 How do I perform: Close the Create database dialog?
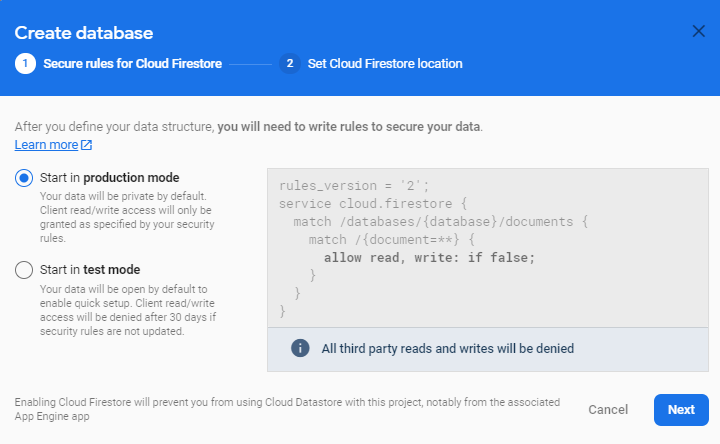698,31
